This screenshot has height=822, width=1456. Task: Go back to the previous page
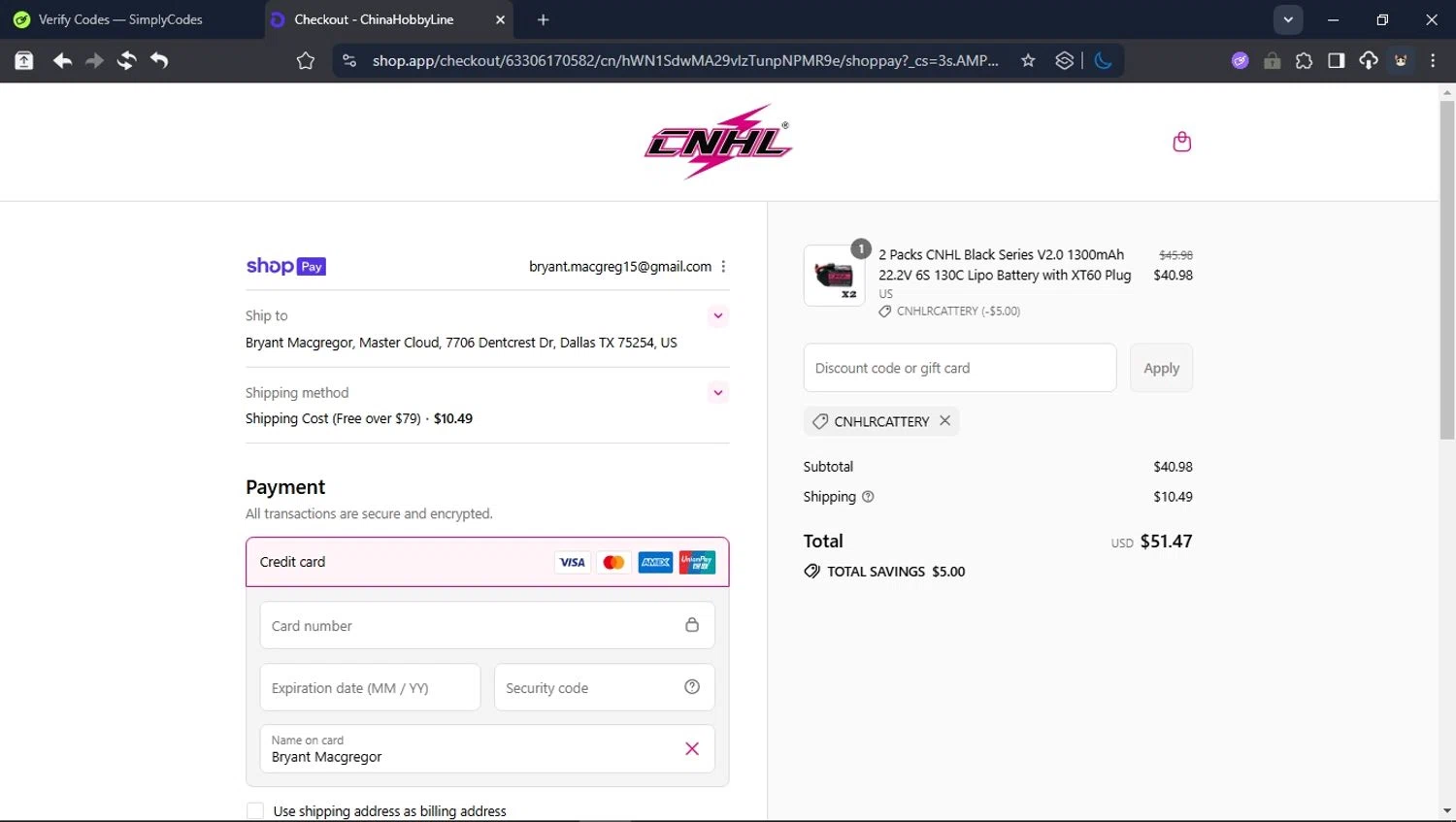pyautogui.click(x=62, y=61)
